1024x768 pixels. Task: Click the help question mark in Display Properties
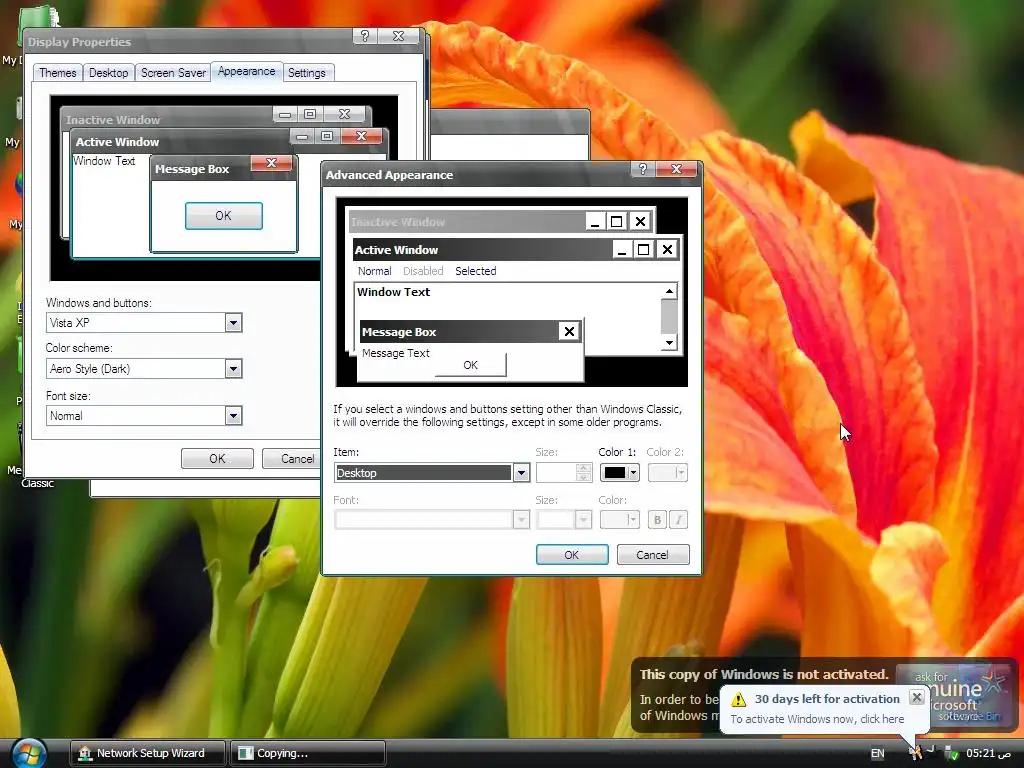pos(365,36)
